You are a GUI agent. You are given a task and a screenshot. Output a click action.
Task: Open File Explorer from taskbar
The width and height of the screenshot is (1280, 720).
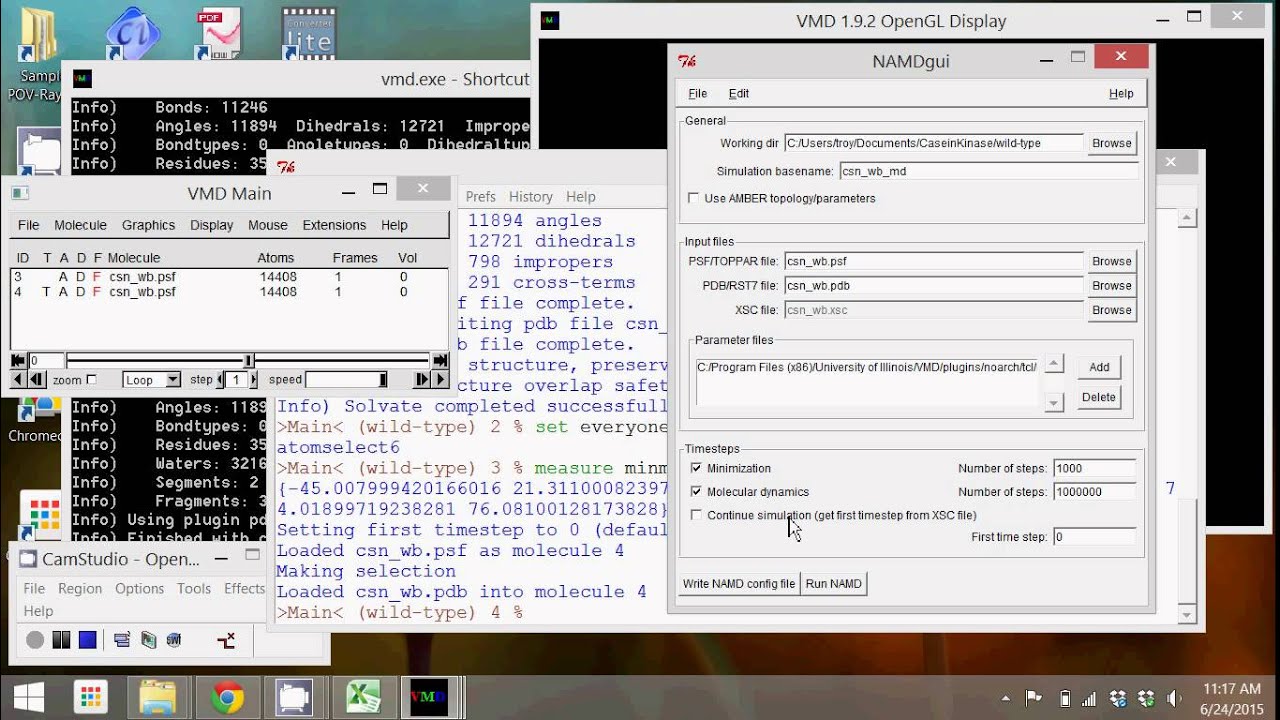pos(158,698)
